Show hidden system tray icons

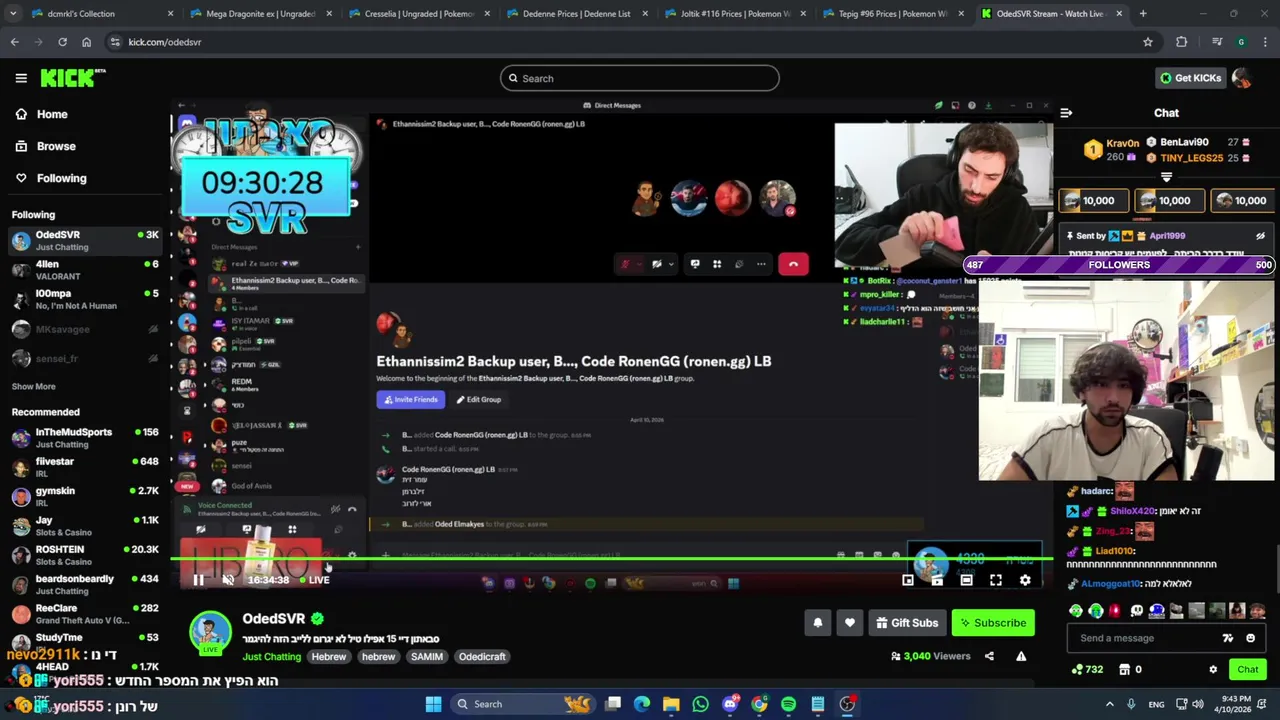(1109, 704)
